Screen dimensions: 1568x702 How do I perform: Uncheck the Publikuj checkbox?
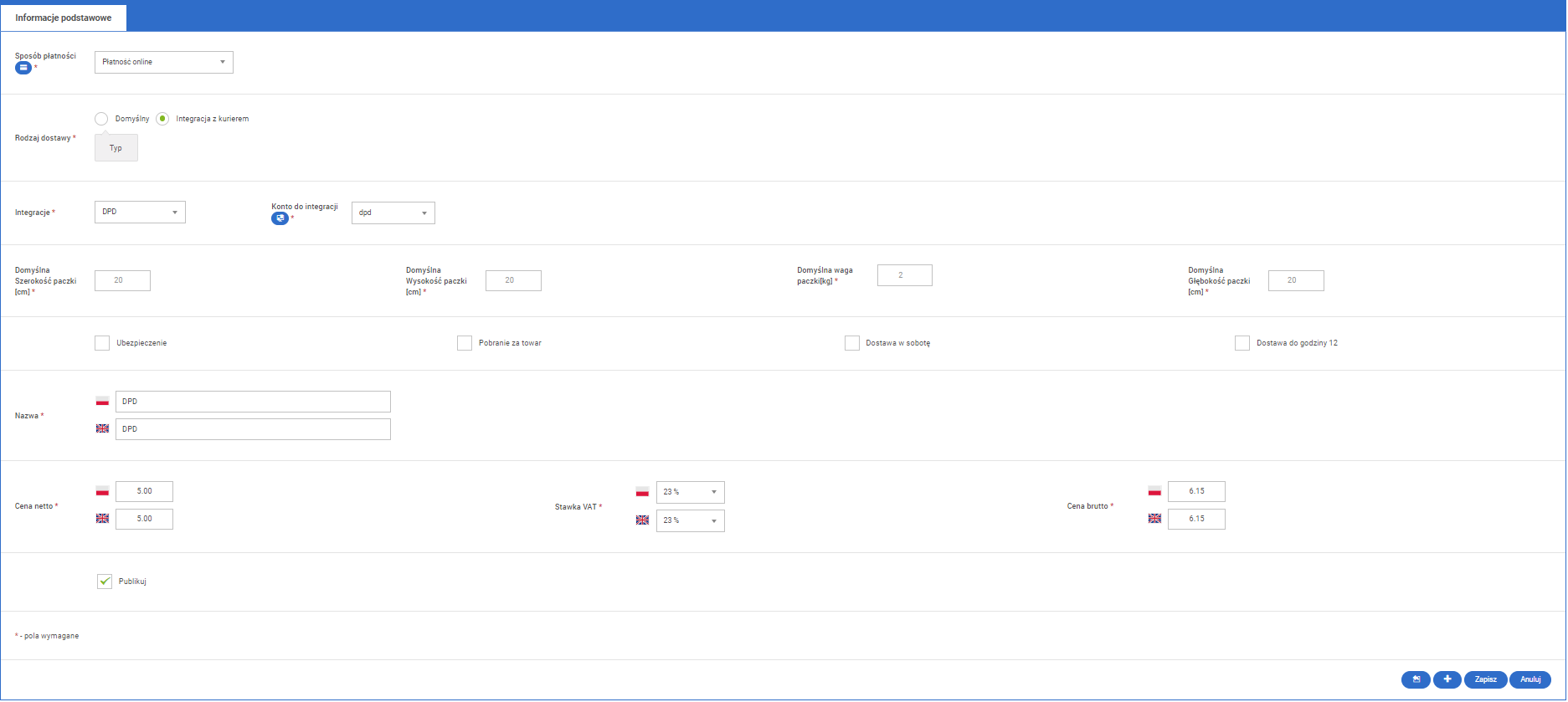tap(105, 582)
